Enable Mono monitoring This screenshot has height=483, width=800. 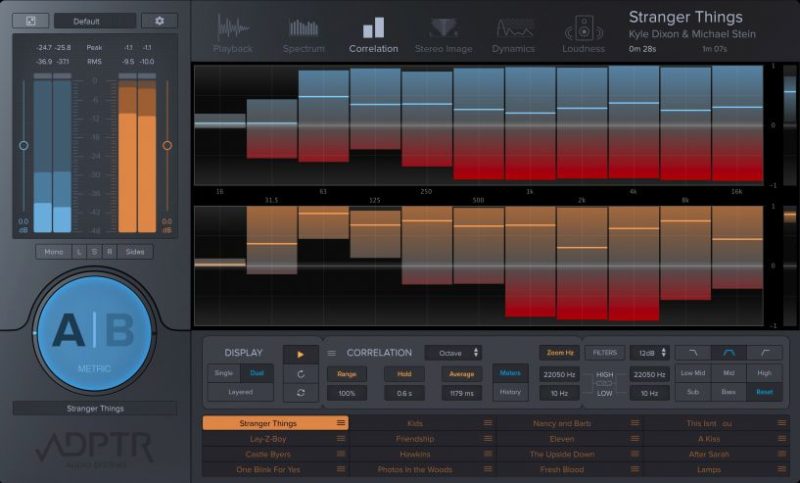click(x=54, y=252)
